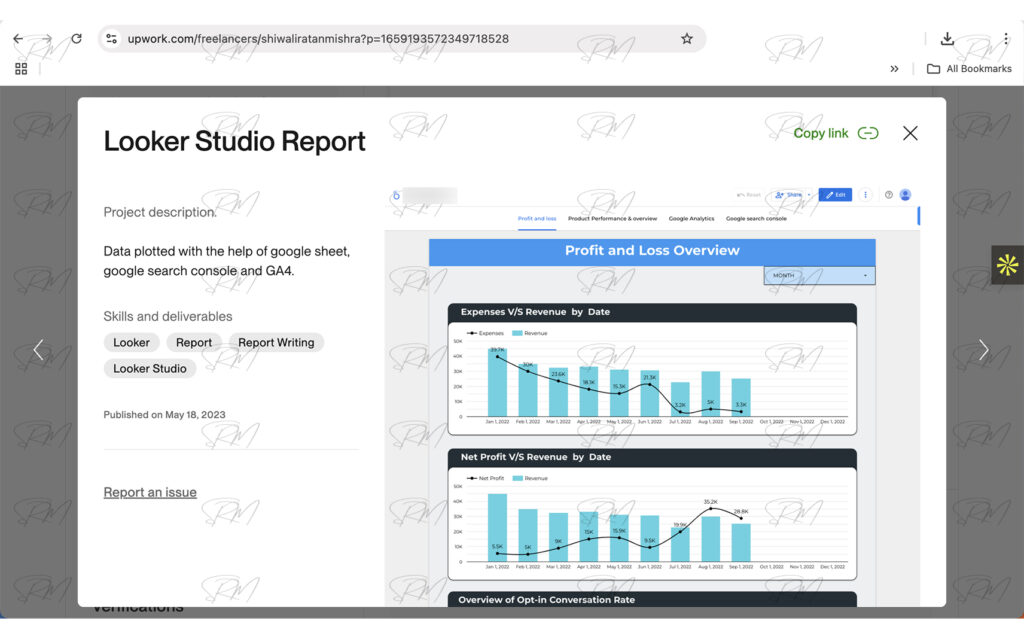Open site information icon in address bar
Image resolution: width=1024 pixels, height=639 pixels.
(x=112, y=39)
